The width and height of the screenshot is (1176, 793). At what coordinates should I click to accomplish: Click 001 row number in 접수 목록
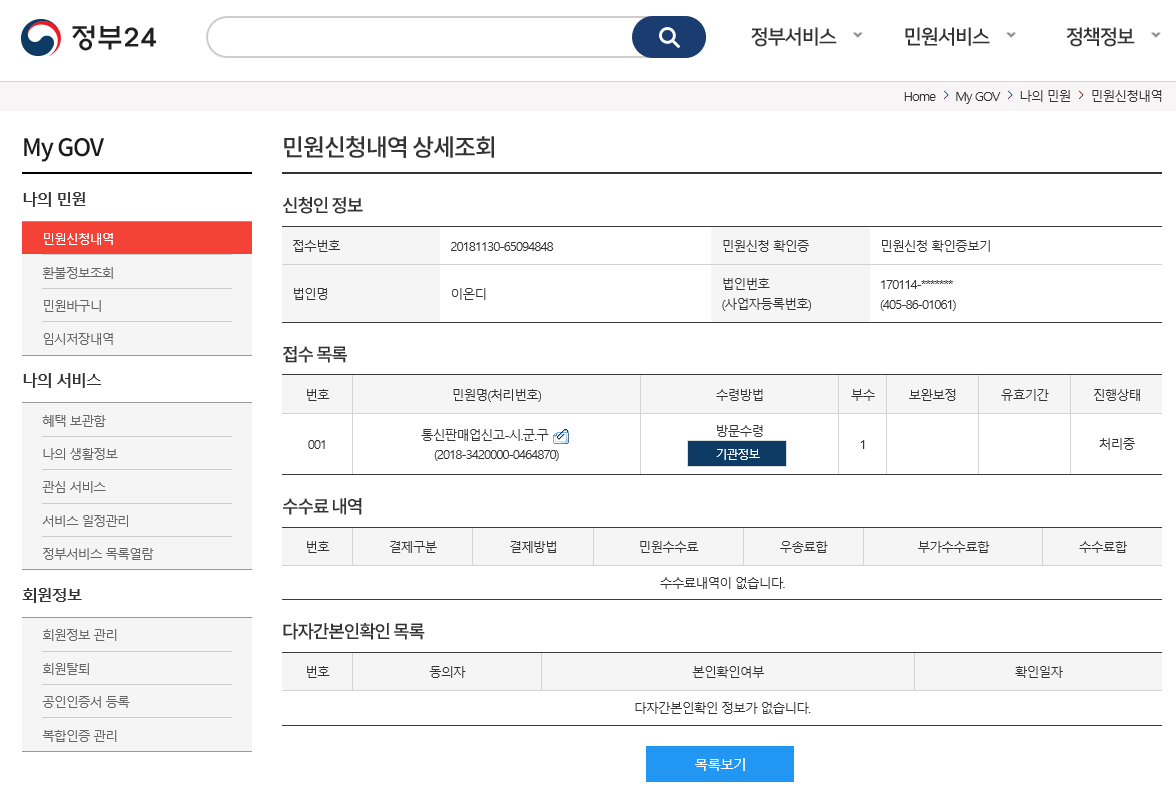click(x=316, y=444)
